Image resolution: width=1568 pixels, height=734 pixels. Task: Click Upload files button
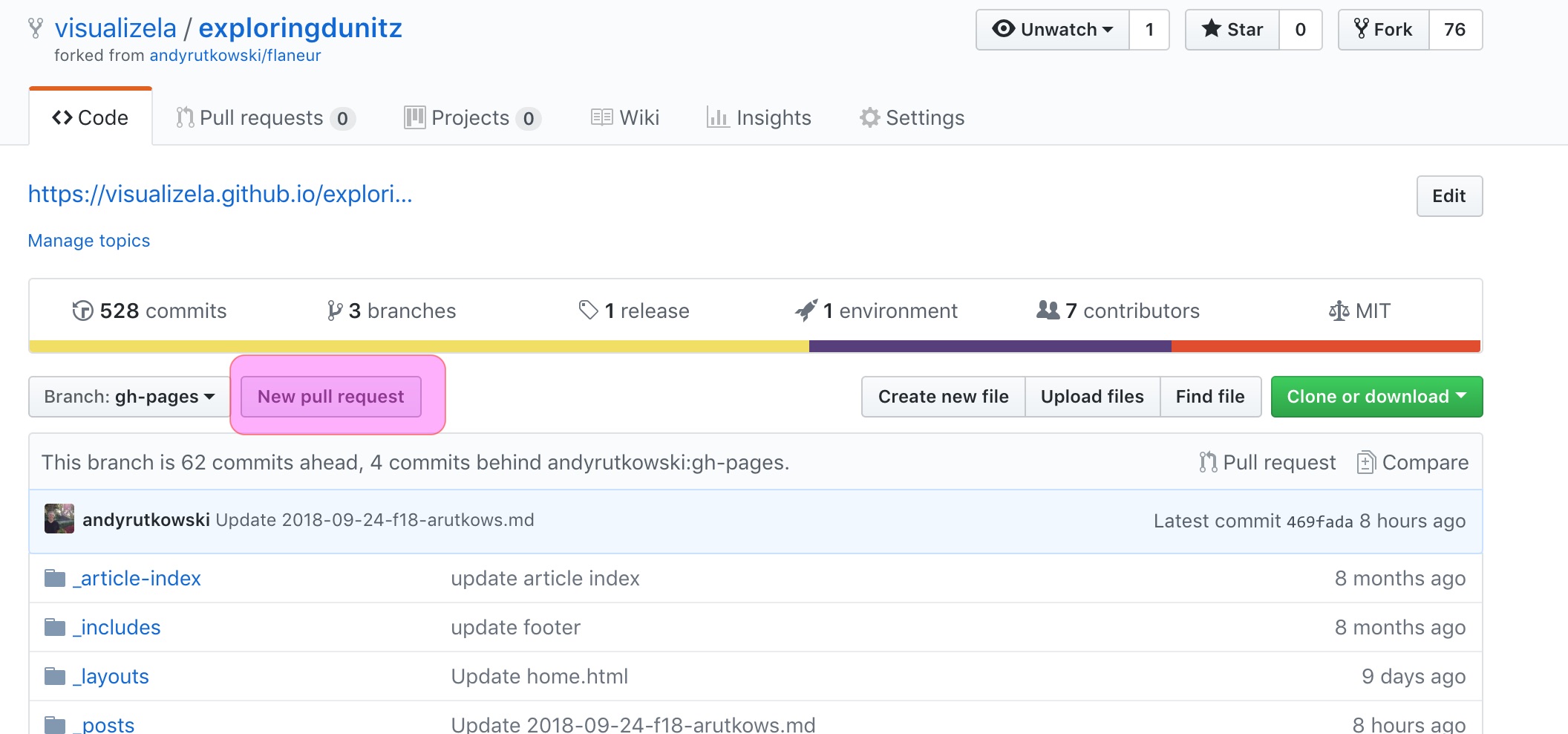point(1092,397)
